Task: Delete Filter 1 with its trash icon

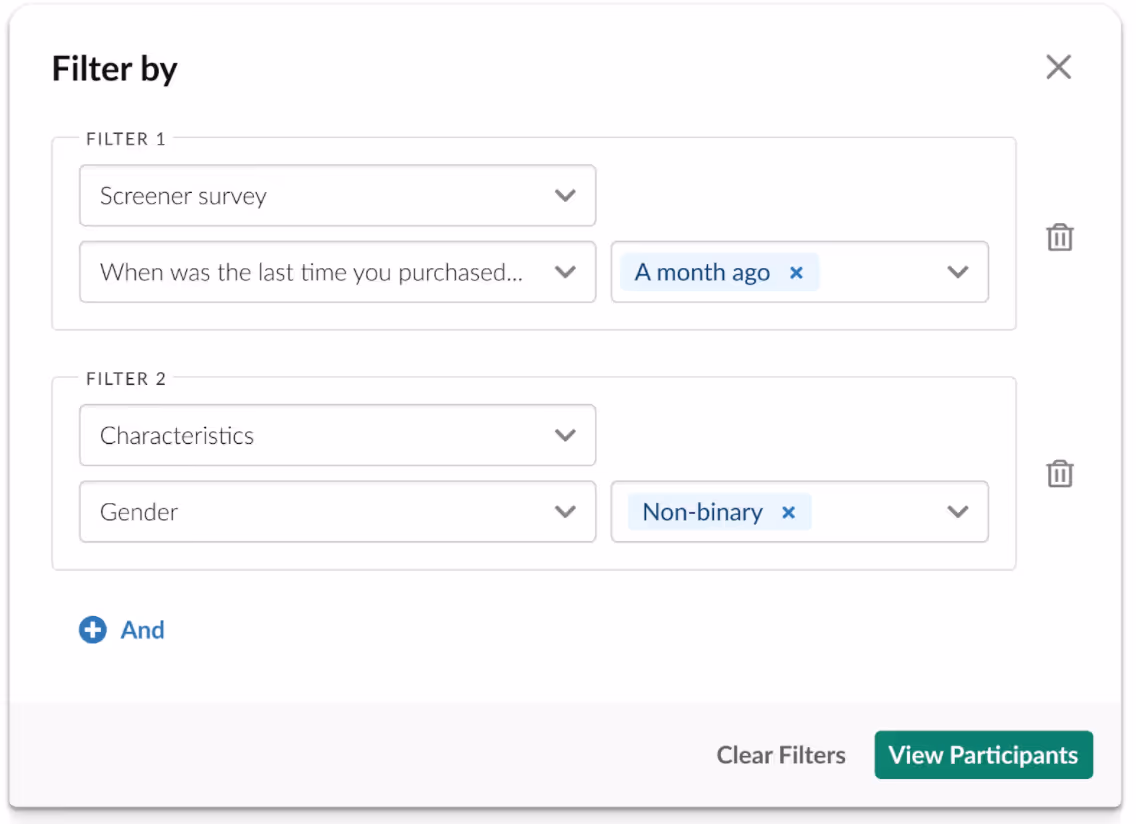Action: coord(1060,238)
